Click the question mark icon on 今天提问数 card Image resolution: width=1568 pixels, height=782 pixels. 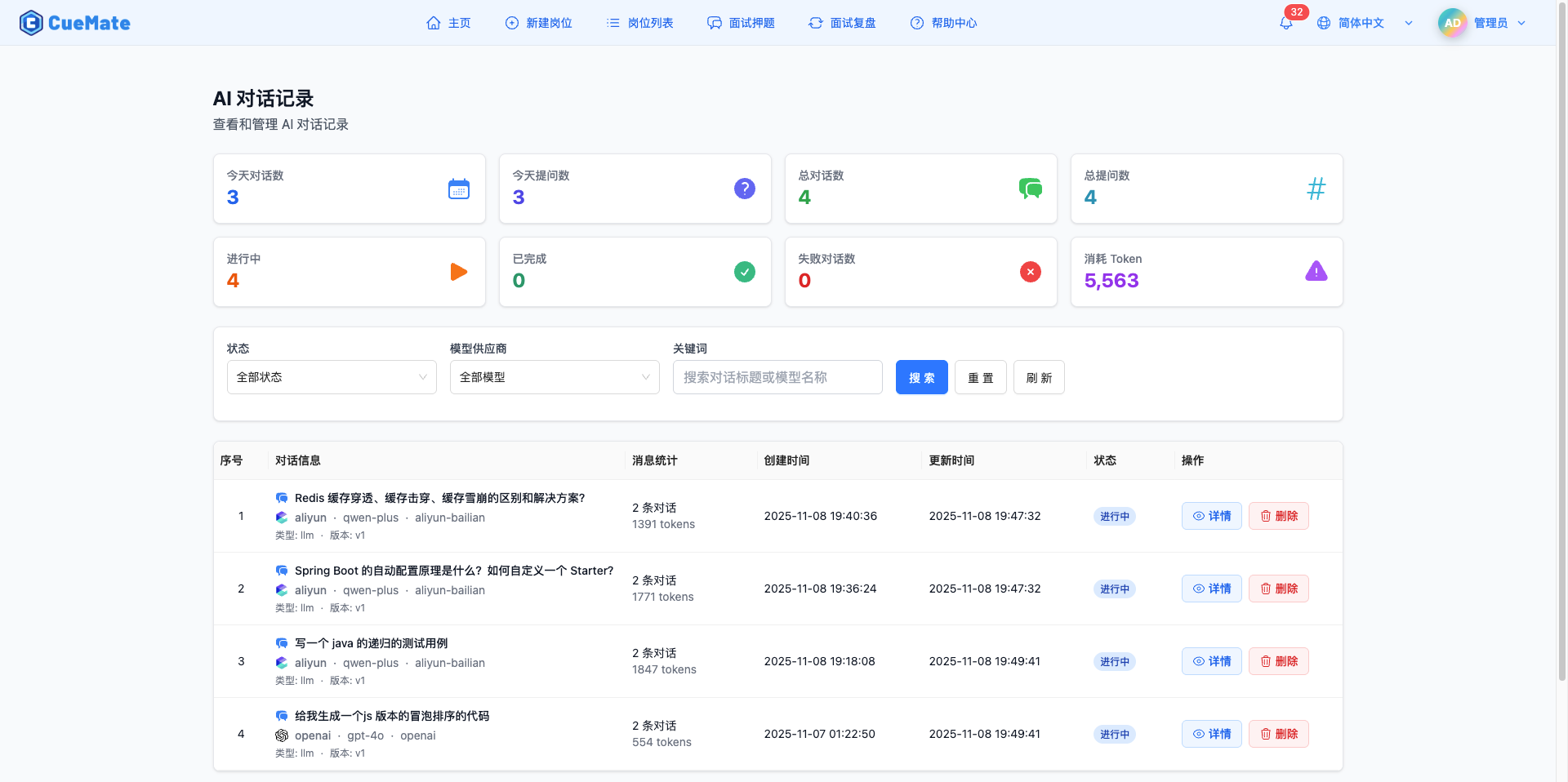(744, 189)
